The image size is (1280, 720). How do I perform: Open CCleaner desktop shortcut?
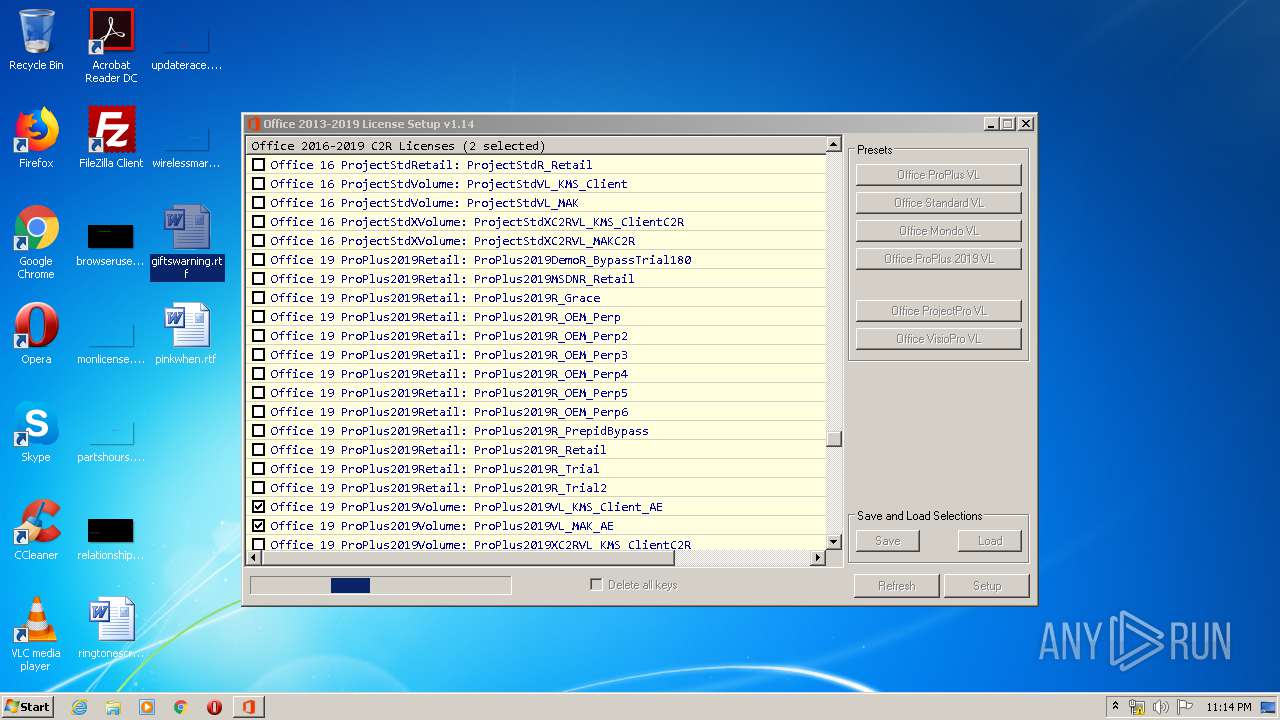[36, 530]
